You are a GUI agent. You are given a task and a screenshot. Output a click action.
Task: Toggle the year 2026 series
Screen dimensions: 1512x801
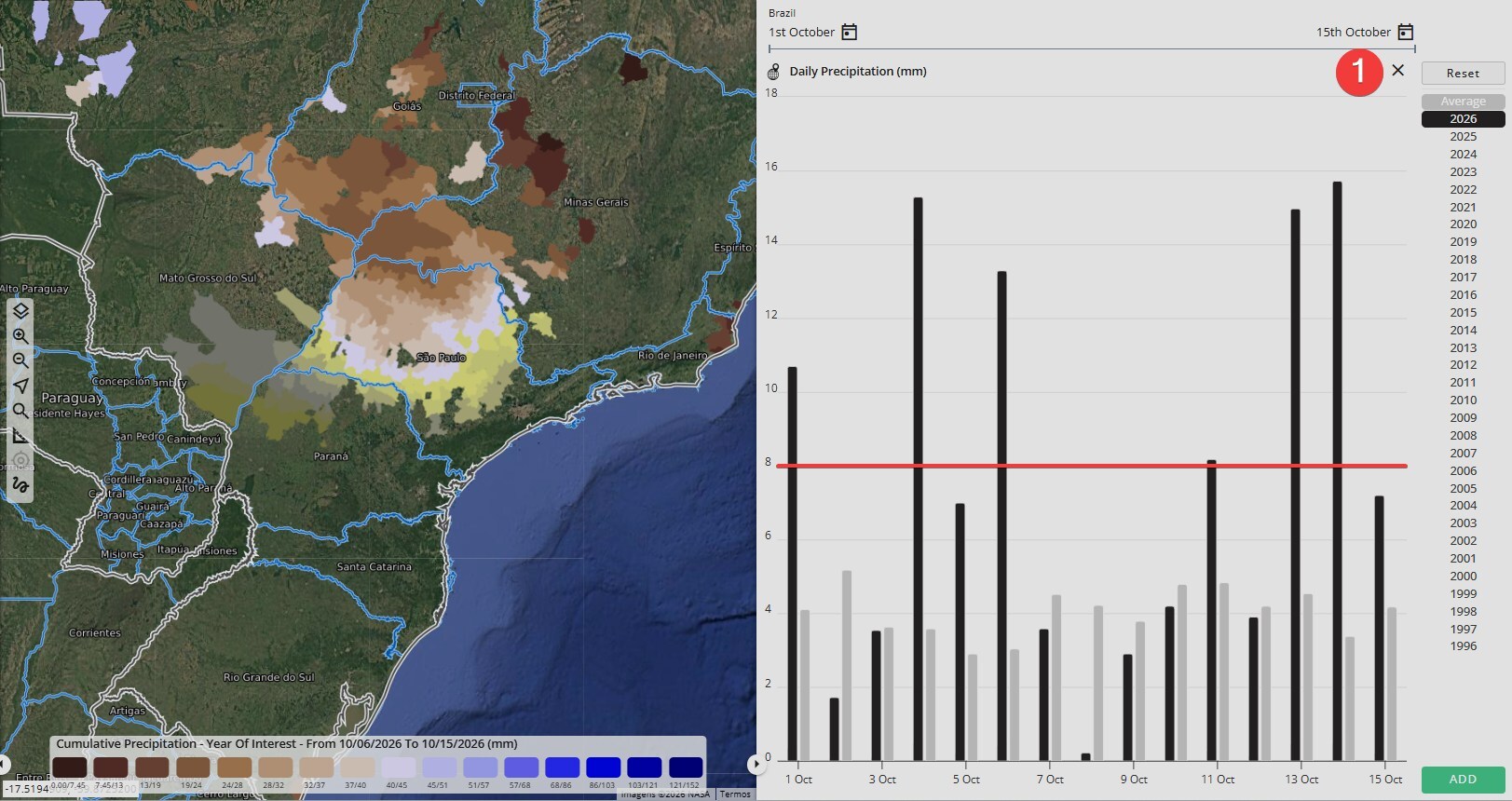[1463, 119]
